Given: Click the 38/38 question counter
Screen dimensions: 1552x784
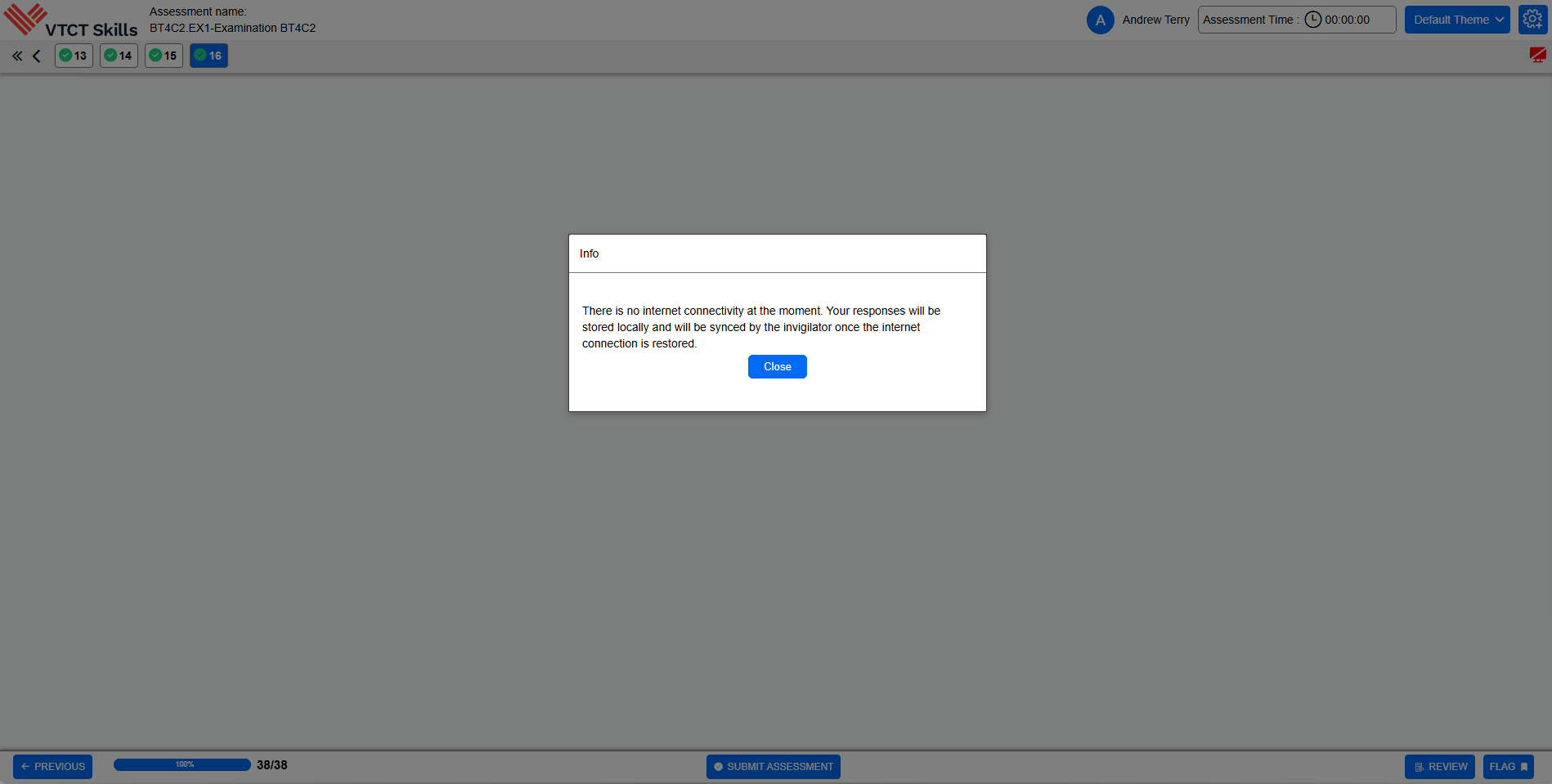Looking at the screenshot, I should click(x=272, y=765).
